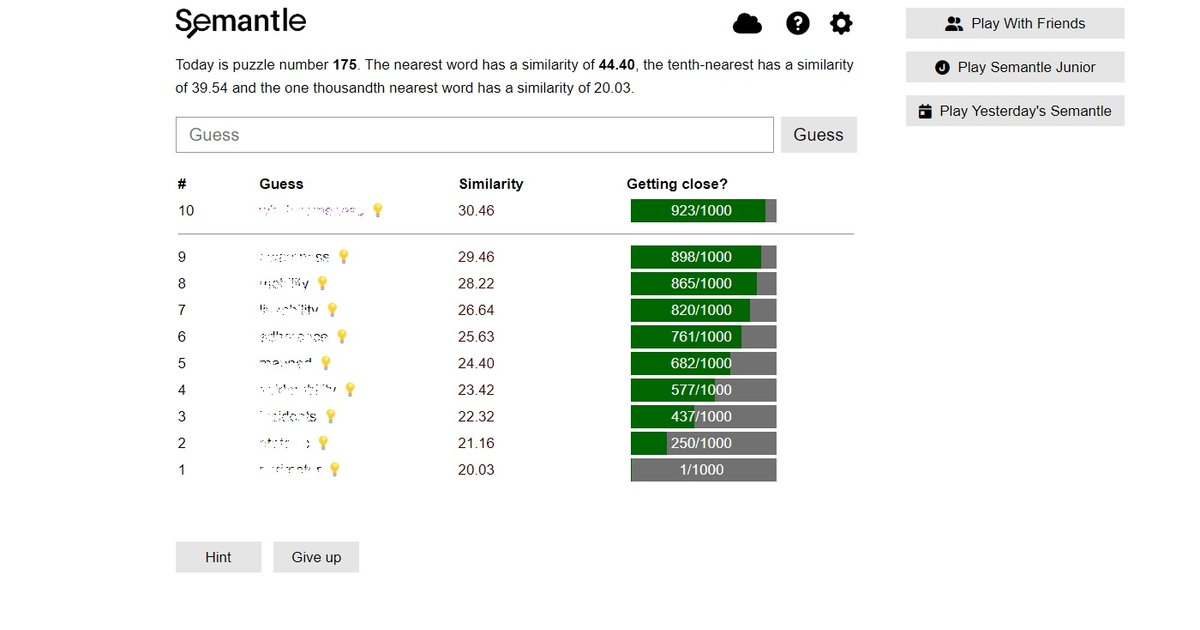The height and width of the screenshot is (630, 1200).
Task: Select the last row's similarity 20.03
Action: pos(476,469)
